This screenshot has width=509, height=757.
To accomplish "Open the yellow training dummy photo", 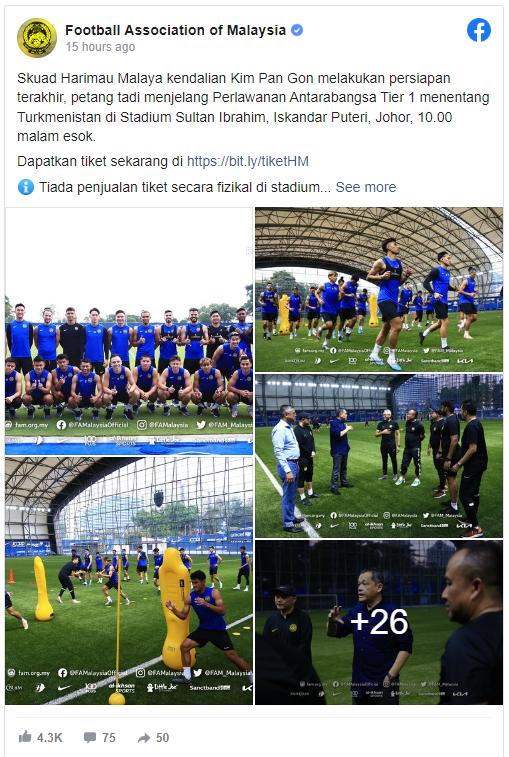I will click(x=129, y=581).
